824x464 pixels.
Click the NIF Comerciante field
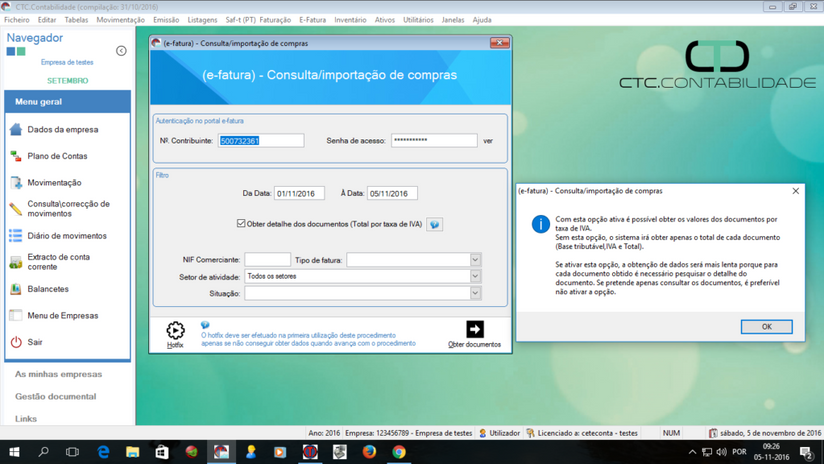[x=267, y=260]
